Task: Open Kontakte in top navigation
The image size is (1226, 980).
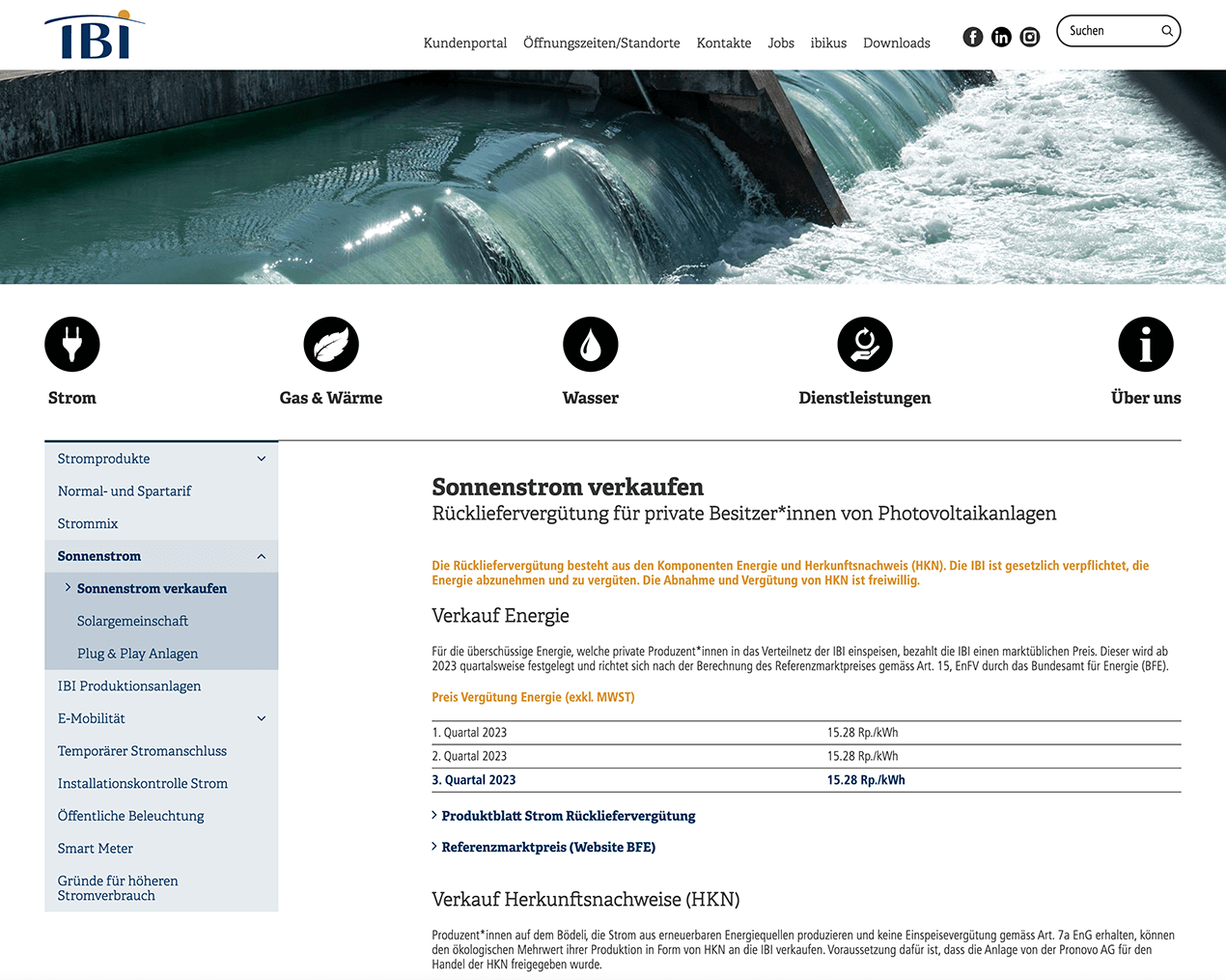Action: pyautogui.click(x=724, y=42)
